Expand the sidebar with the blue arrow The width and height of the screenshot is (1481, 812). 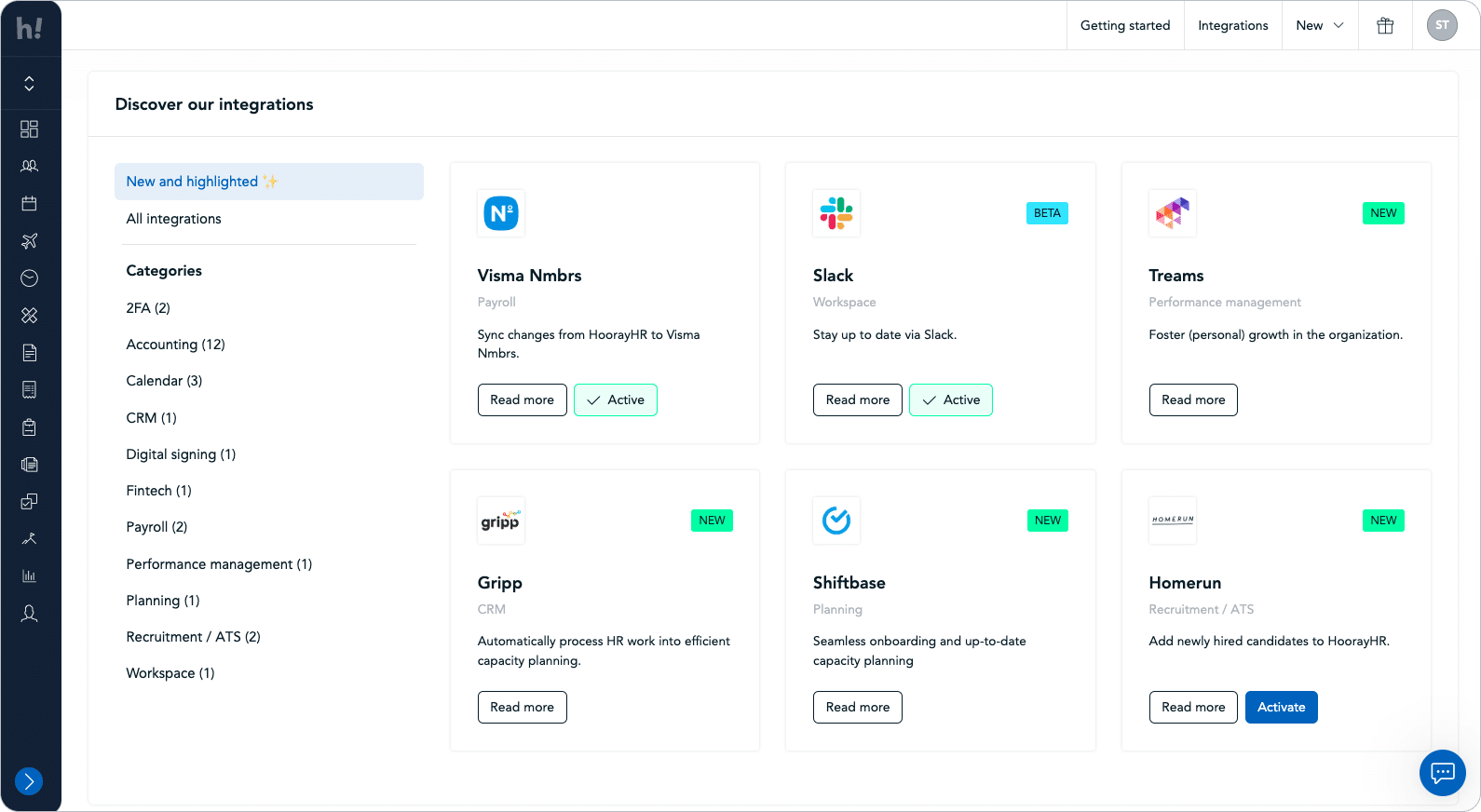pyautogui.click(x=29, y=781)
